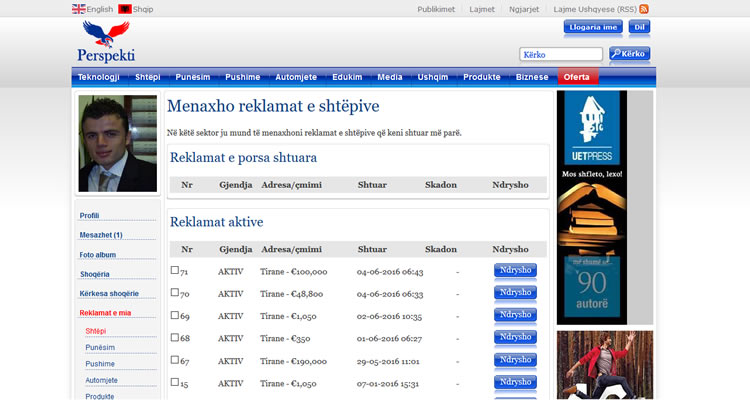Select the checkbox next to listing 69
Image resolution: width=750 pixels, height=400 pixels.
pyautogui.click(x=175, y=315)
